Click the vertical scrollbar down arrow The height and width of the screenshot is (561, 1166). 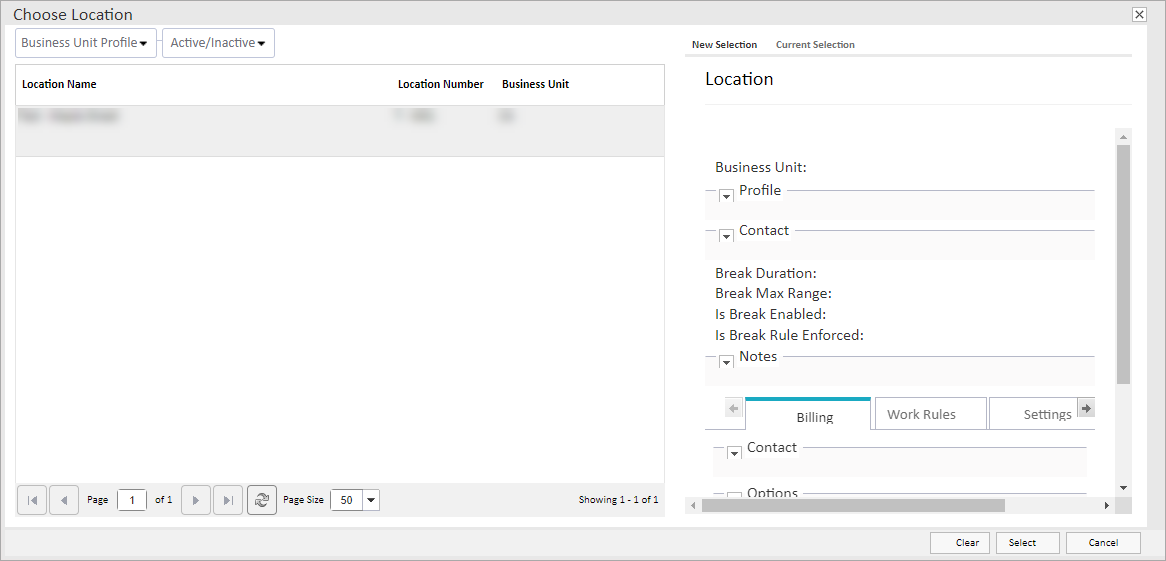click(1123, 487)
